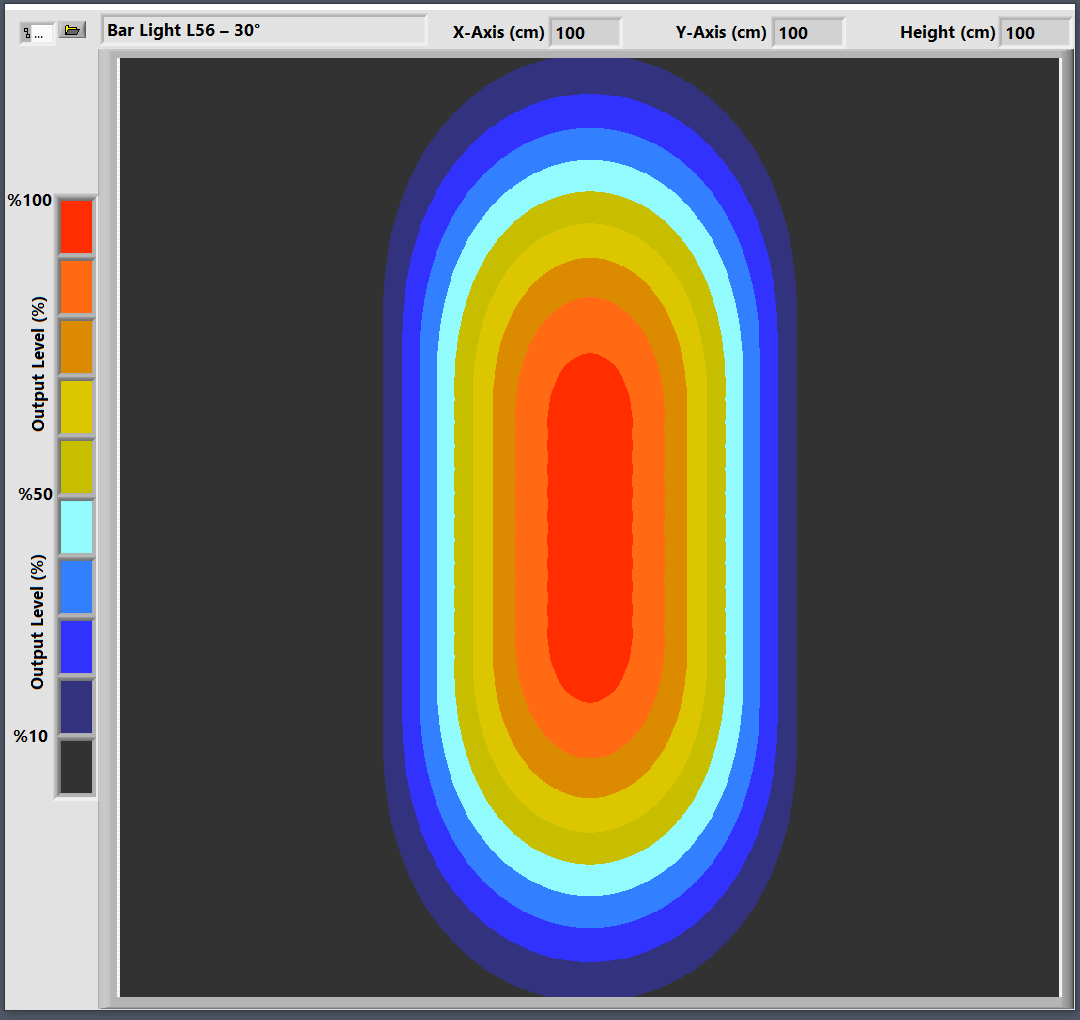Click the dark gray bottom legend swatch
This screenshot has height=1020, width=1080.
76,767
